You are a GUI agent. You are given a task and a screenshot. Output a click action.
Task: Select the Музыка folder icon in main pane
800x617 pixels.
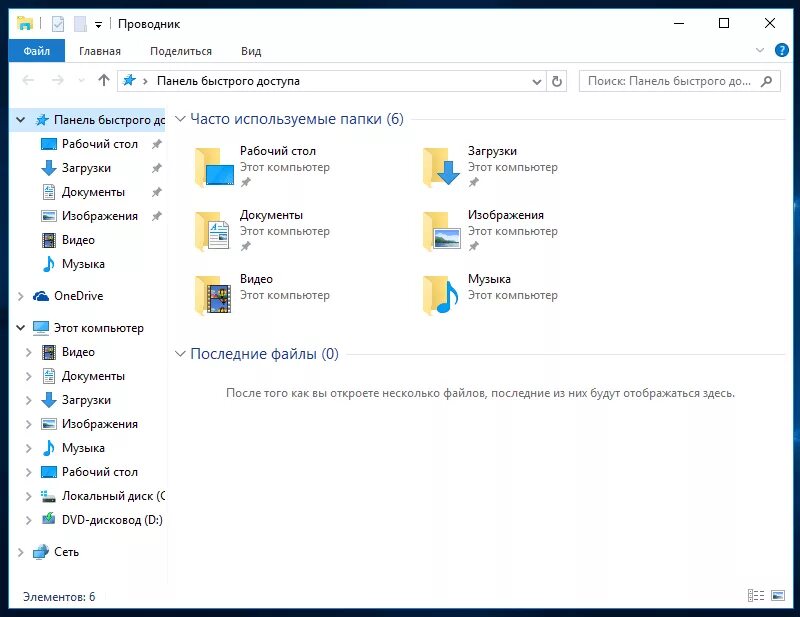(x=442, y=295)
